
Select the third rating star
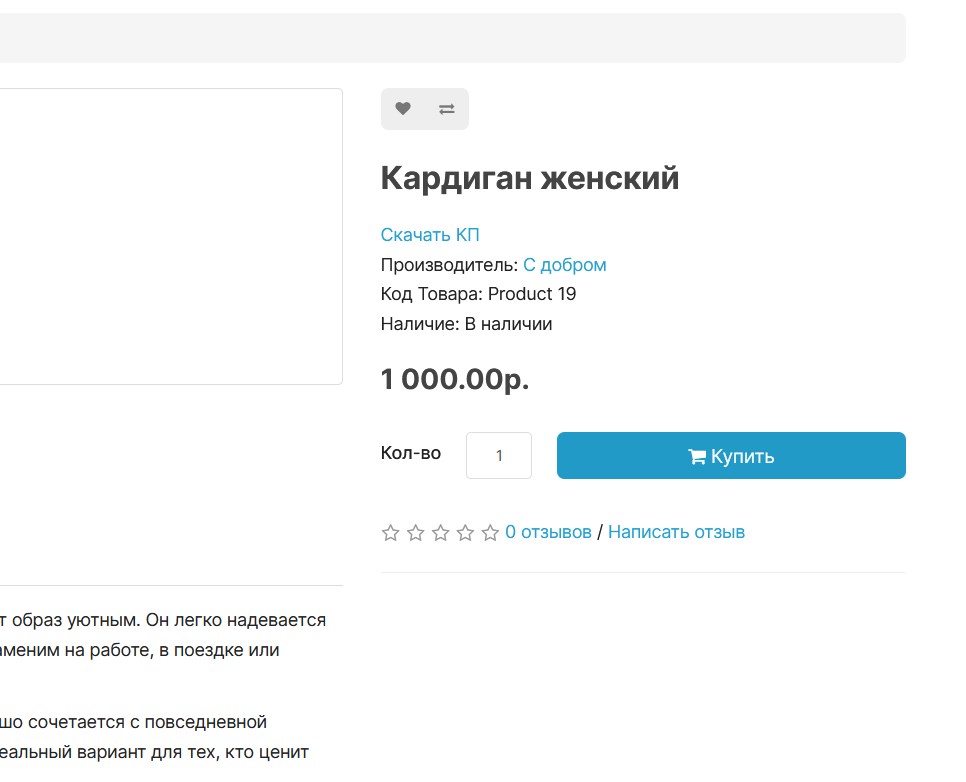click(x=441, y=533)
